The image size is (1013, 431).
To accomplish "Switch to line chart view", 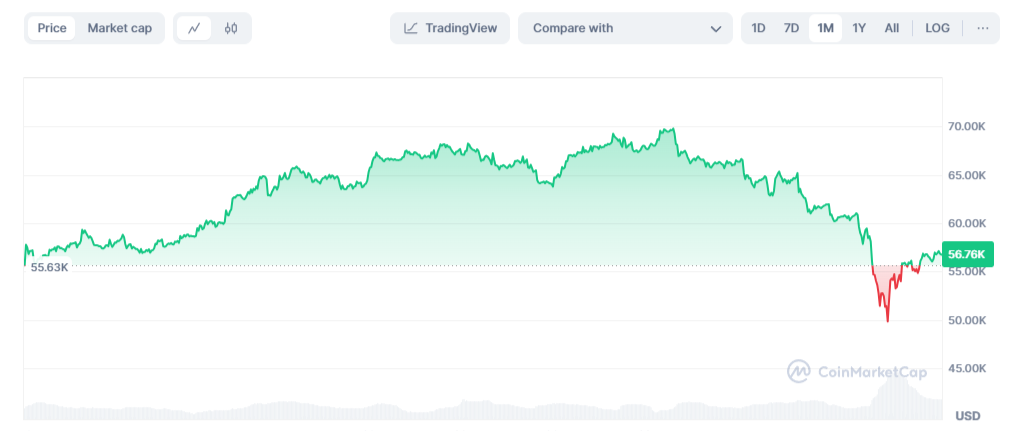I will tap(194, 28).
